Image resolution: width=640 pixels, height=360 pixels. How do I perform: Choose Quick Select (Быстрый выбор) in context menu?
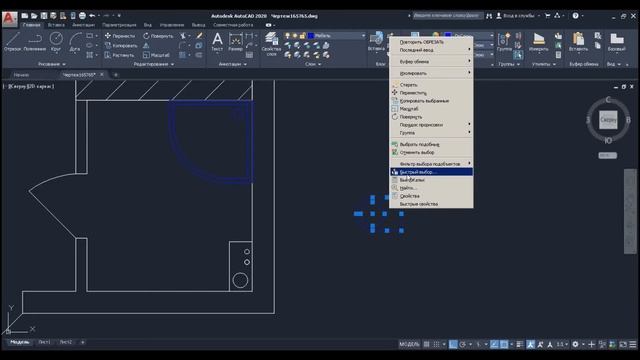point(431,172)
